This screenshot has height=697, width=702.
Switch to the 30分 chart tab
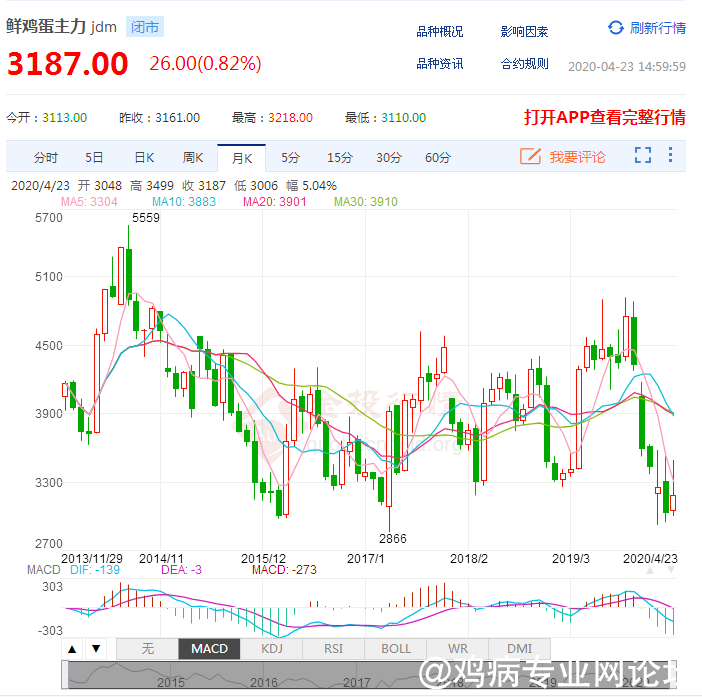389,158
